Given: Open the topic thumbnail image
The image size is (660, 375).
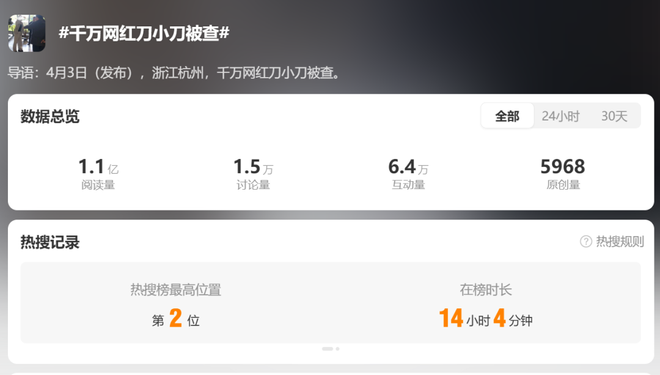Looking at the screenshot, I should (x=27, y=33).
